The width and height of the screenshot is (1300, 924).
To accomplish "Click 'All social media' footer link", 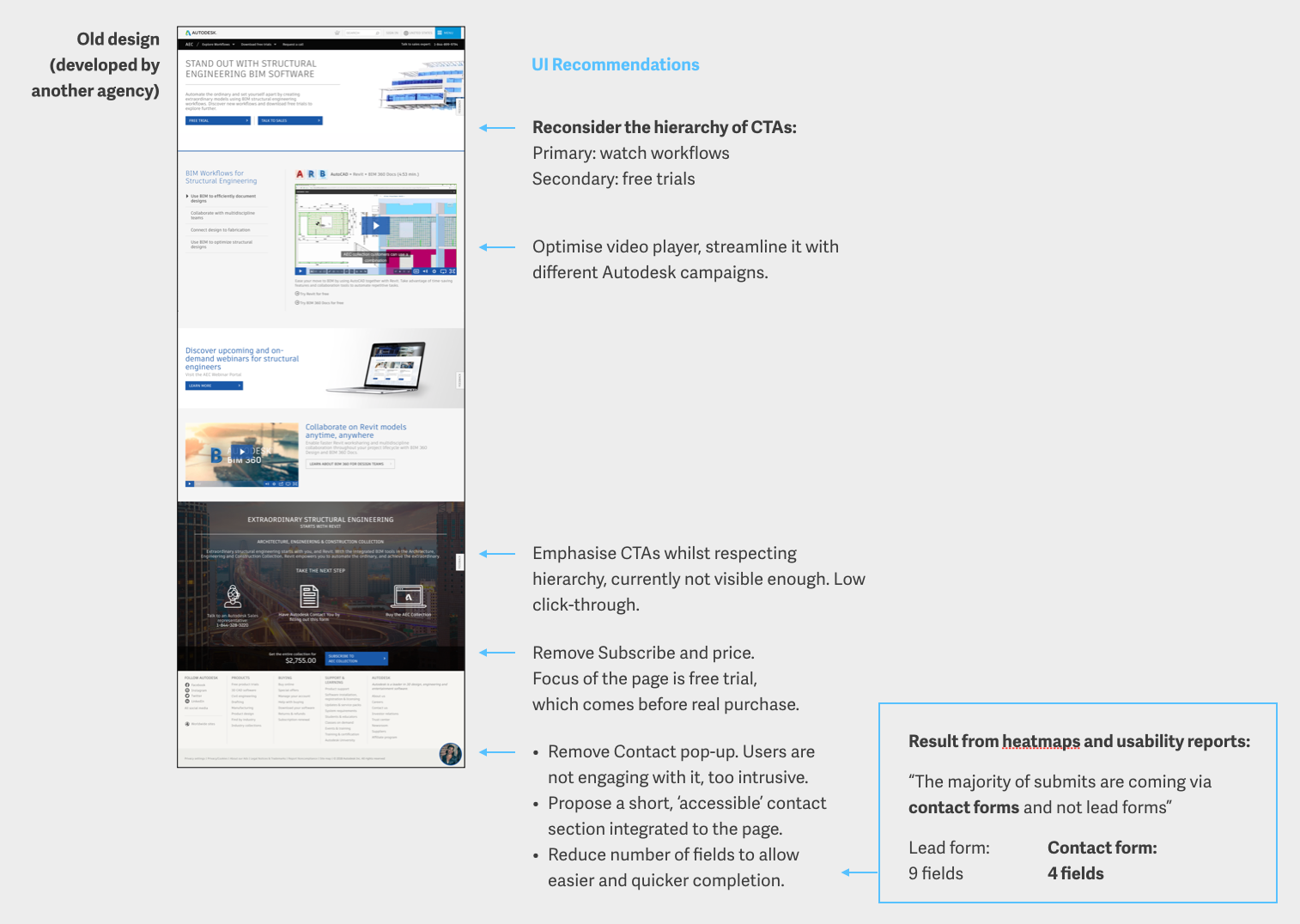I will [196, 708].
